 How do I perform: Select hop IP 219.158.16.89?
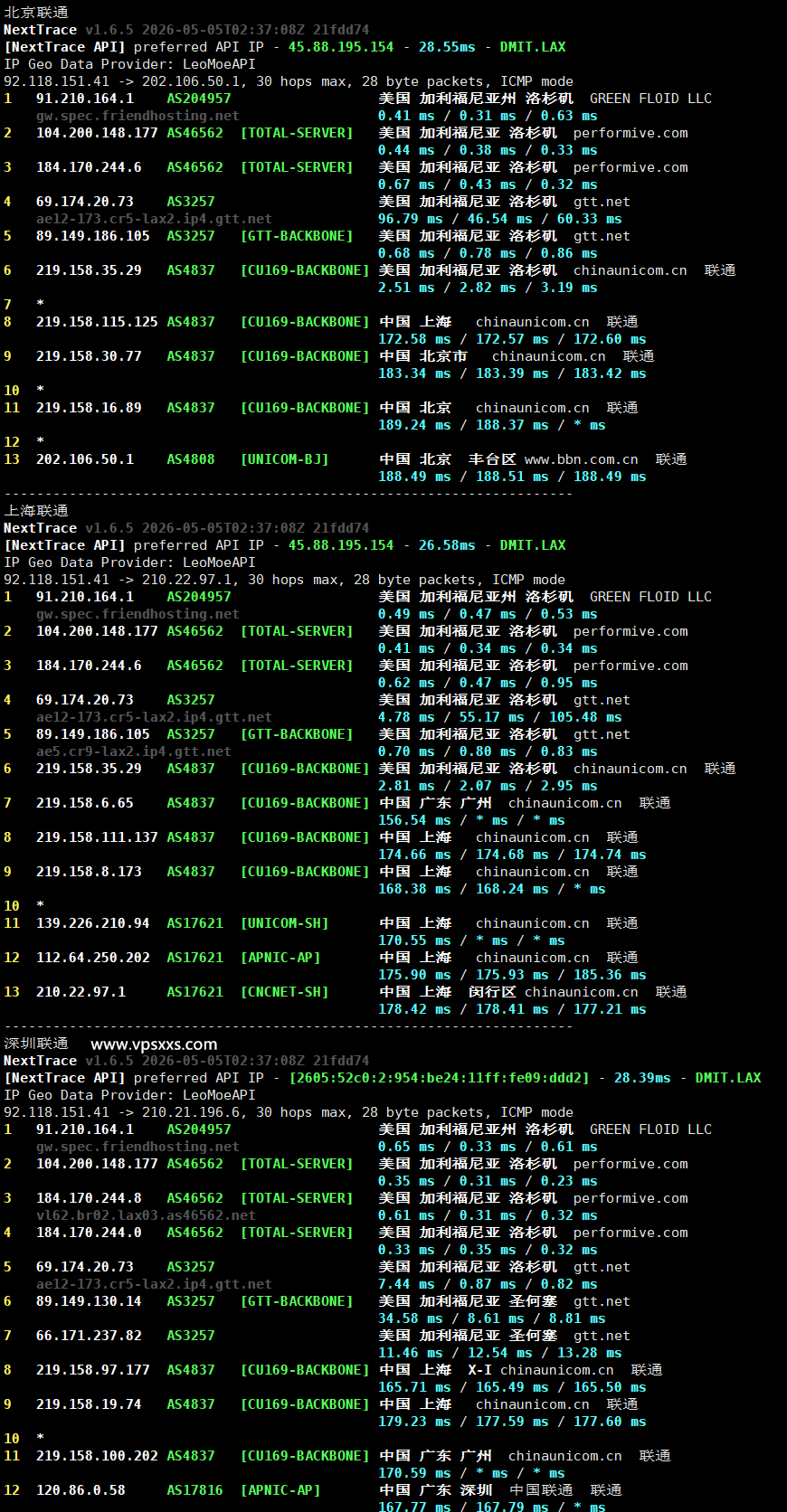pos(89,408)
